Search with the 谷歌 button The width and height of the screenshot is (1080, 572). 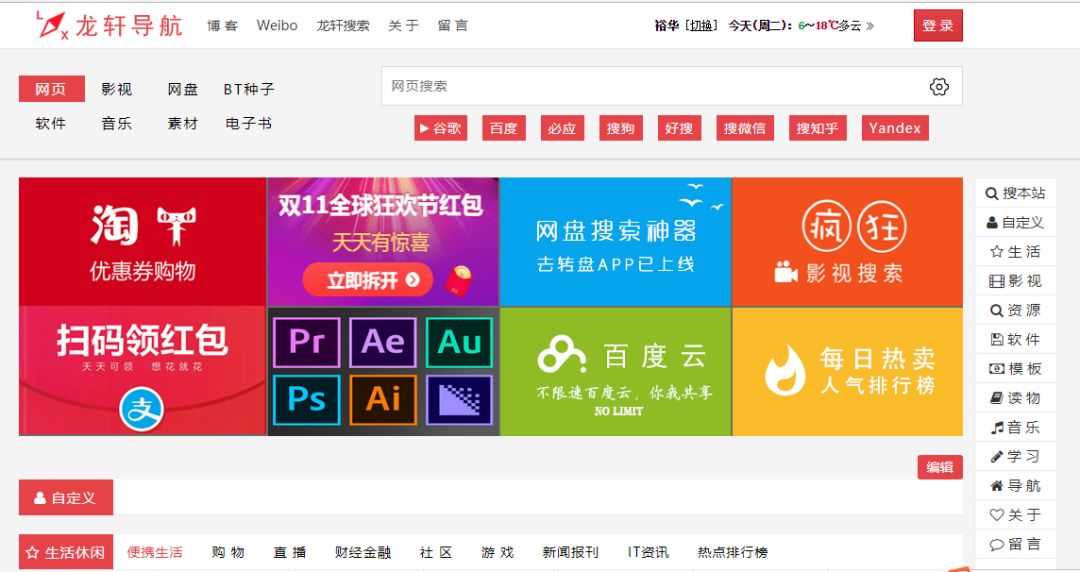441,128
